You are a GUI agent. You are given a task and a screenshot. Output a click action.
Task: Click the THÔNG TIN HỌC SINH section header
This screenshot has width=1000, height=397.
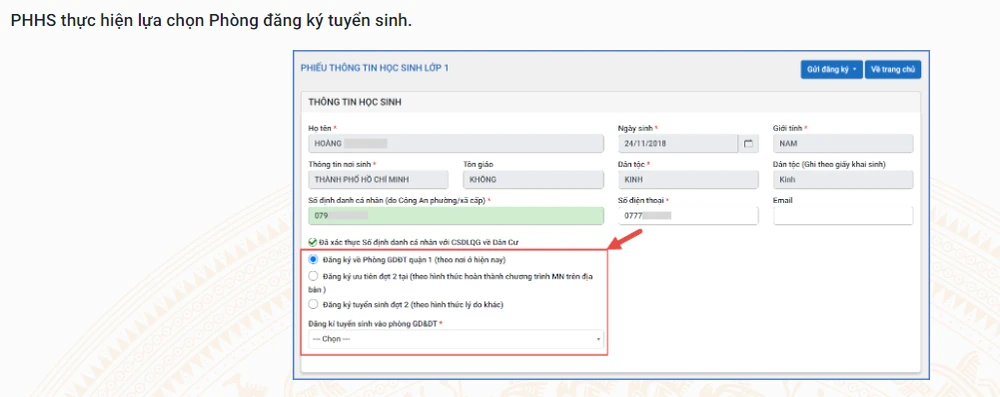tap(355, 102)
